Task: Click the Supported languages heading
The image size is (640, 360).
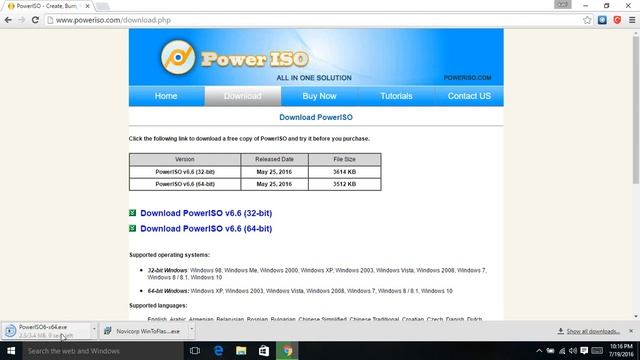Action: pyautogui.click(x=158, y=305)
